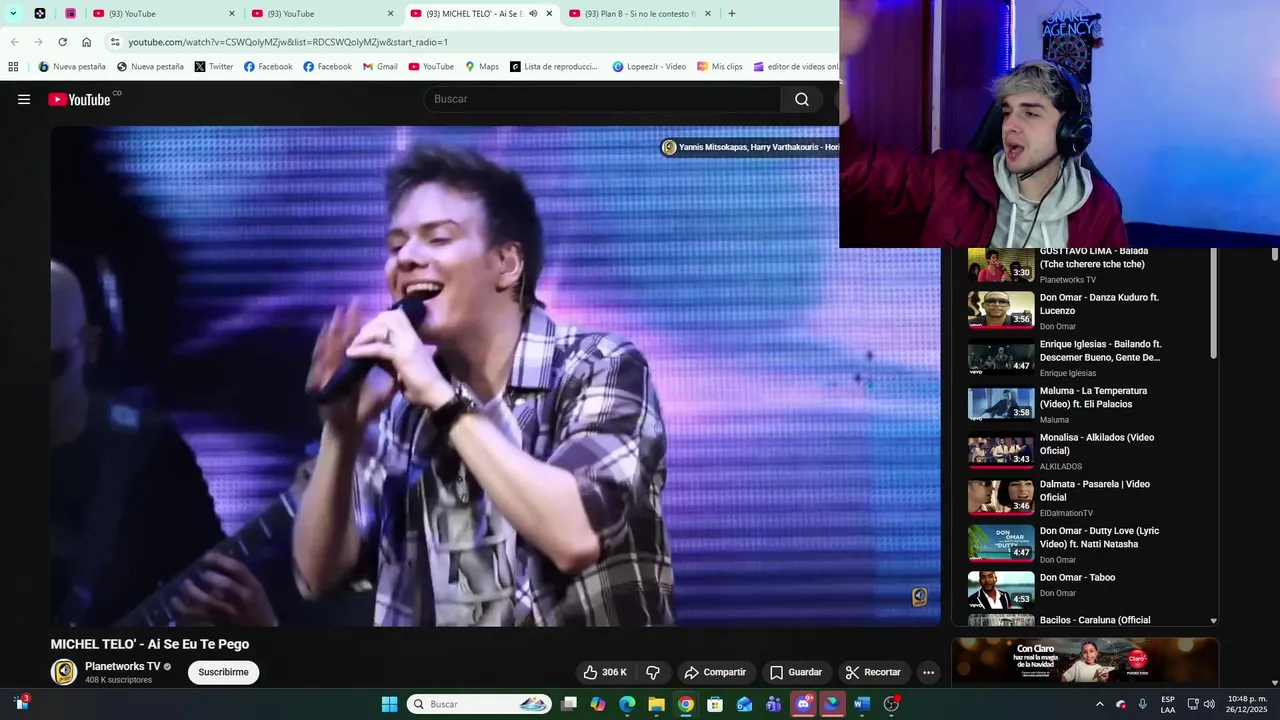Select Maluma - La Temperatura in playlist
1280x720 pixels.
(1086, 404)
